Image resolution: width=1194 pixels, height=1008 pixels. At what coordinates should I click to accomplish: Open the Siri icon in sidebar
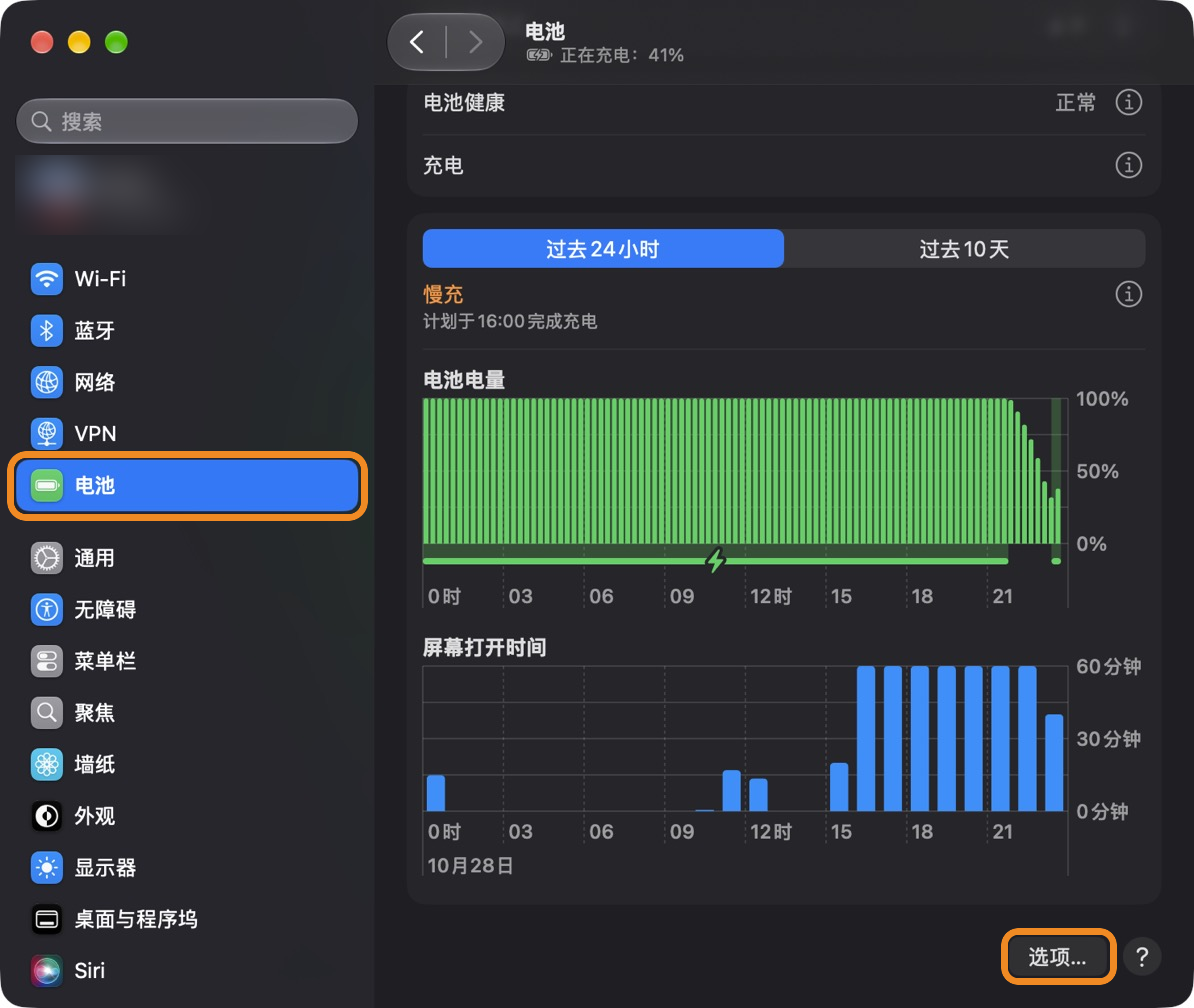click(46, 971)
